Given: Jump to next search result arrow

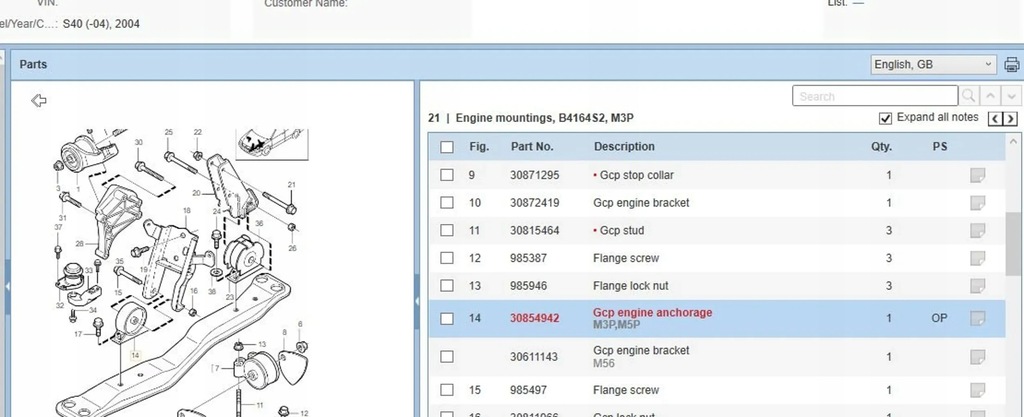Looking at the screenshot, I should pyautogui.click(x=1012, y=96).
